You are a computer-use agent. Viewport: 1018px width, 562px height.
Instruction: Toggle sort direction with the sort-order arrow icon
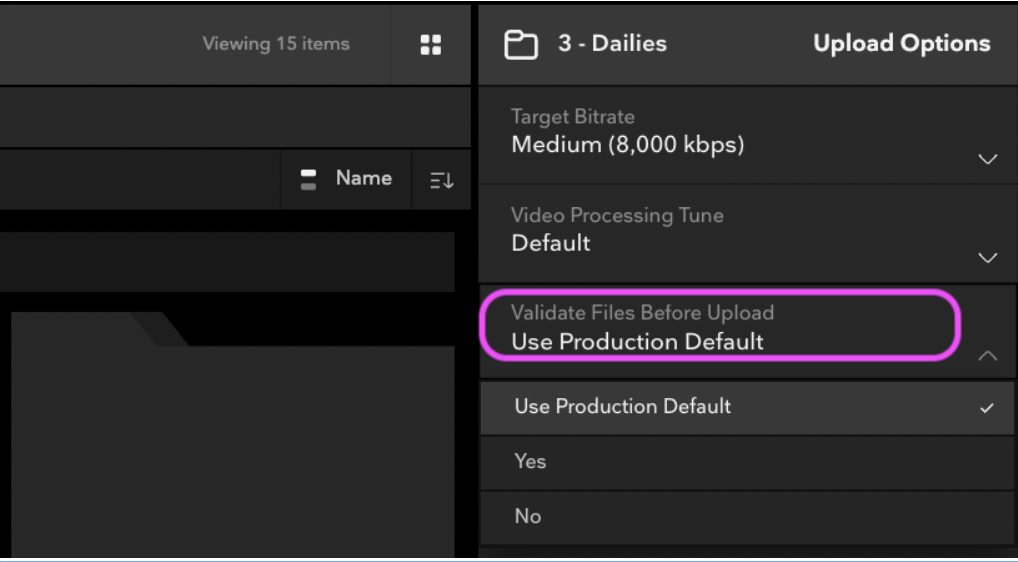point(442,180)
